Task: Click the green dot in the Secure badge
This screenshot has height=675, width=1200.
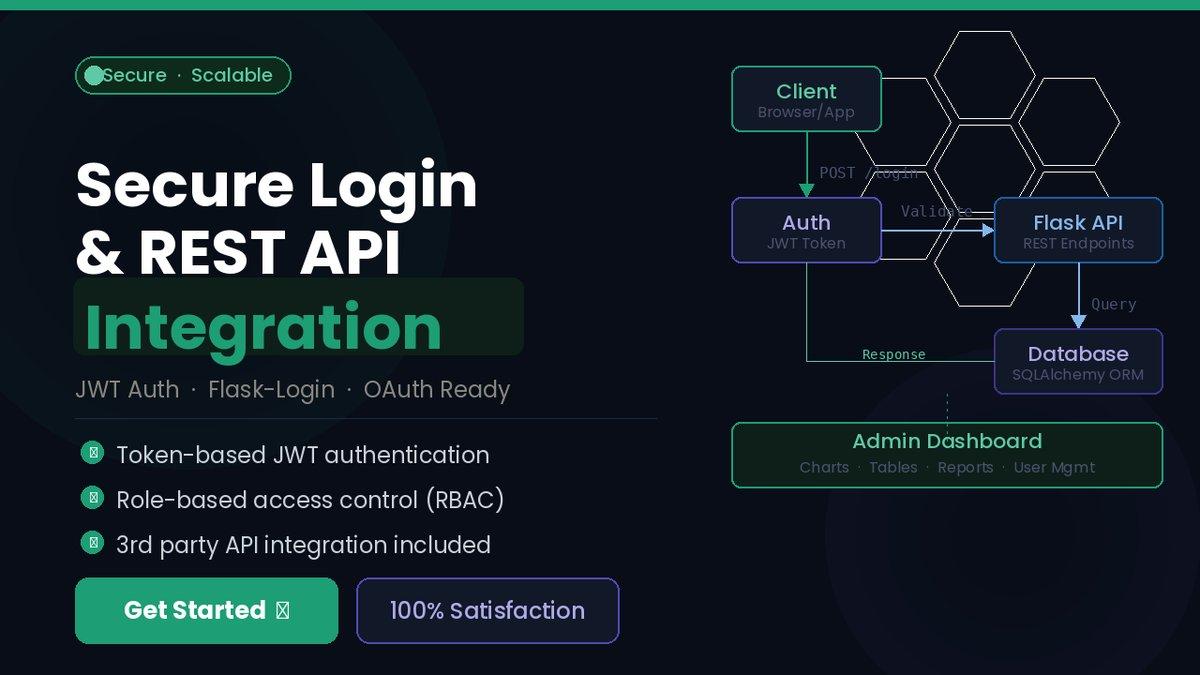Action: point(94,75)
